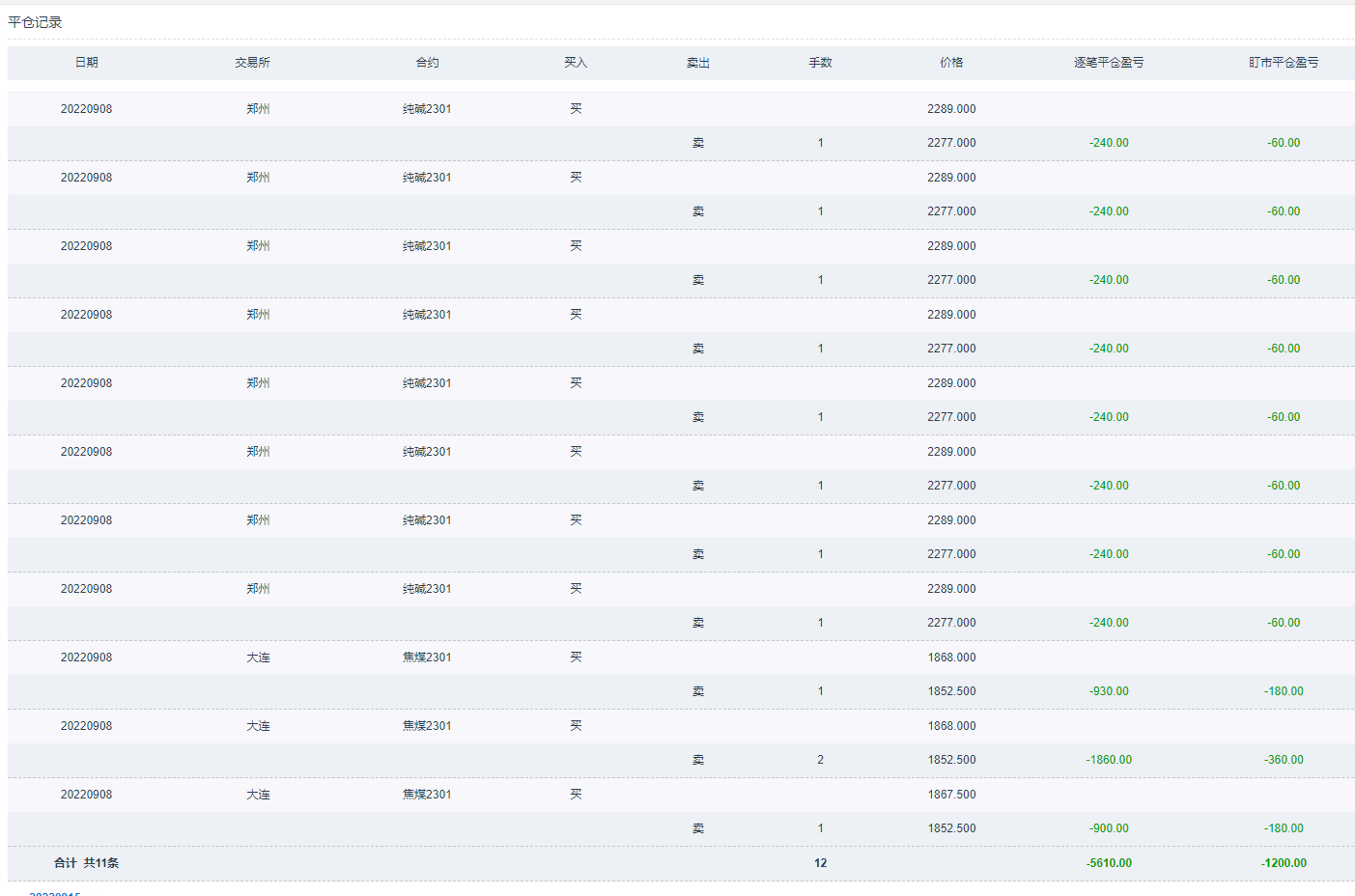Click the 逐笔平仓盈亏 column header
1355x896 pixels.
pyautogui.click(x=1109, y=63)
